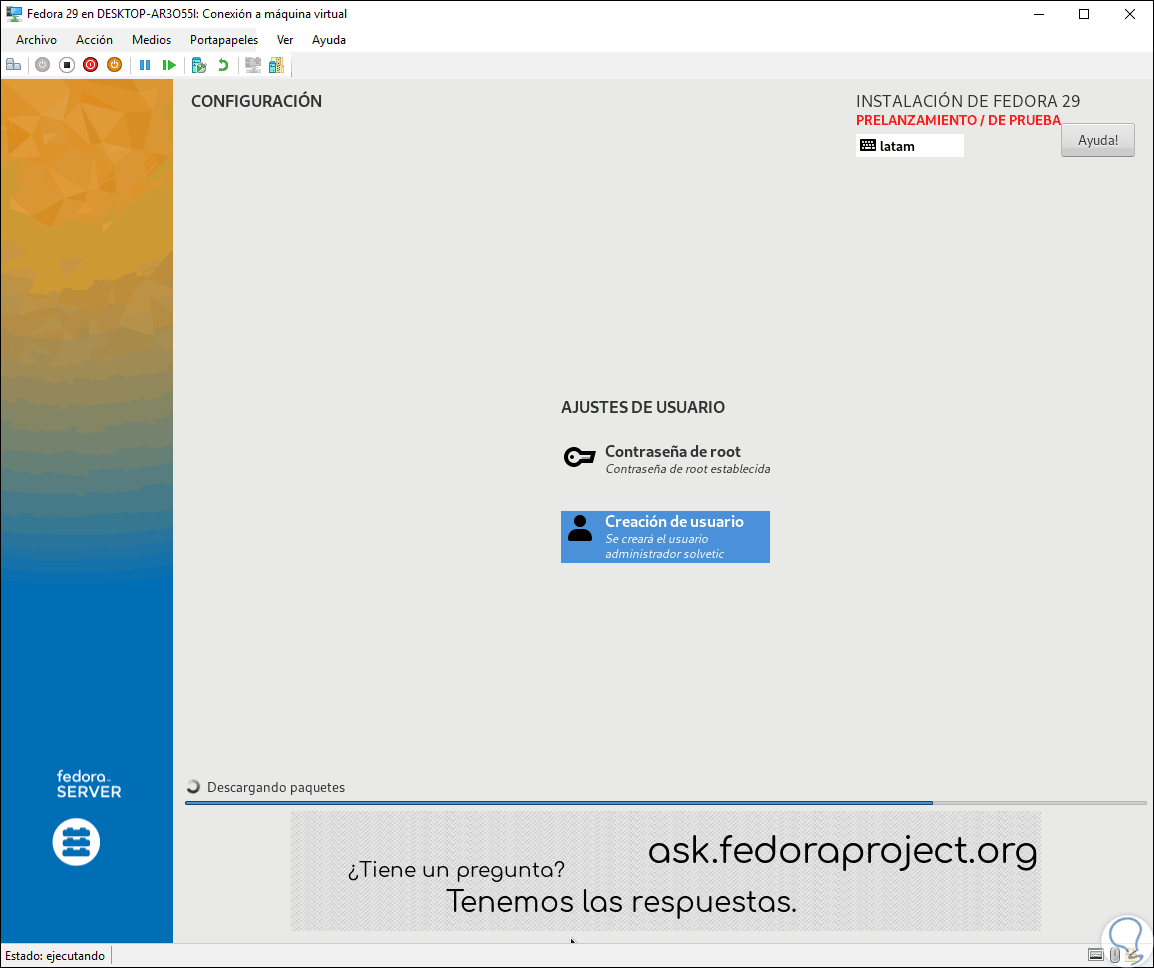This screenshot has height=968, width=1154.
Task: Click the keyboard icon next to latam
Action: pos(868,146)
